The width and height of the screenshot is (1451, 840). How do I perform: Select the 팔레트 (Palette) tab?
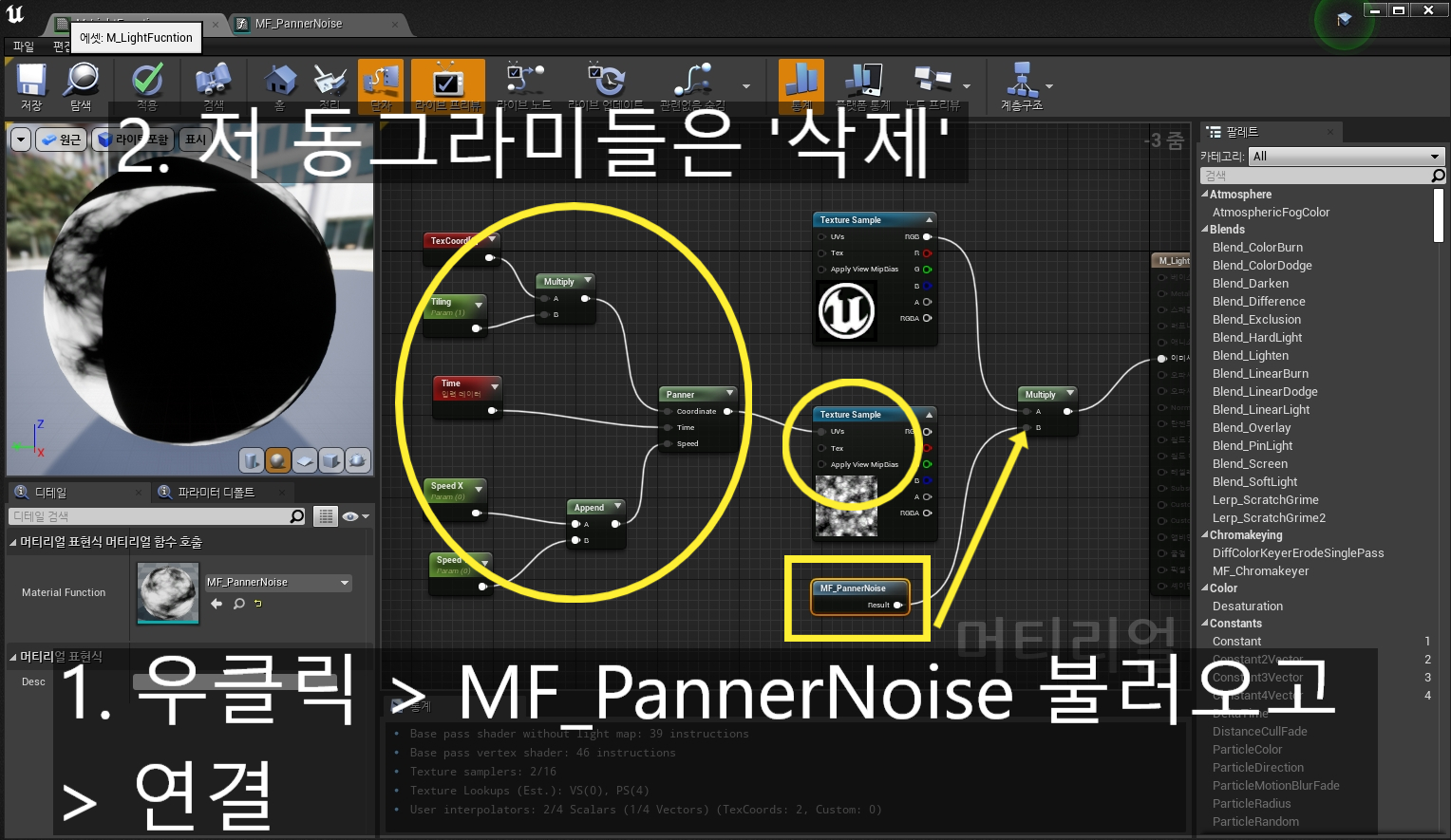coord(1241,132)
